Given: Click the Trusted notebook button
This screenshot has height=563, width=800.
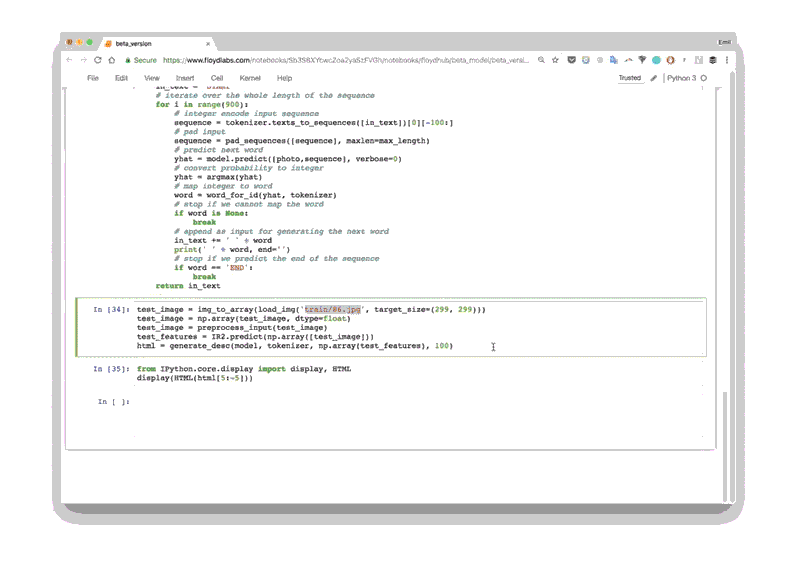Looking at the screenshot, I should [629, 77].
